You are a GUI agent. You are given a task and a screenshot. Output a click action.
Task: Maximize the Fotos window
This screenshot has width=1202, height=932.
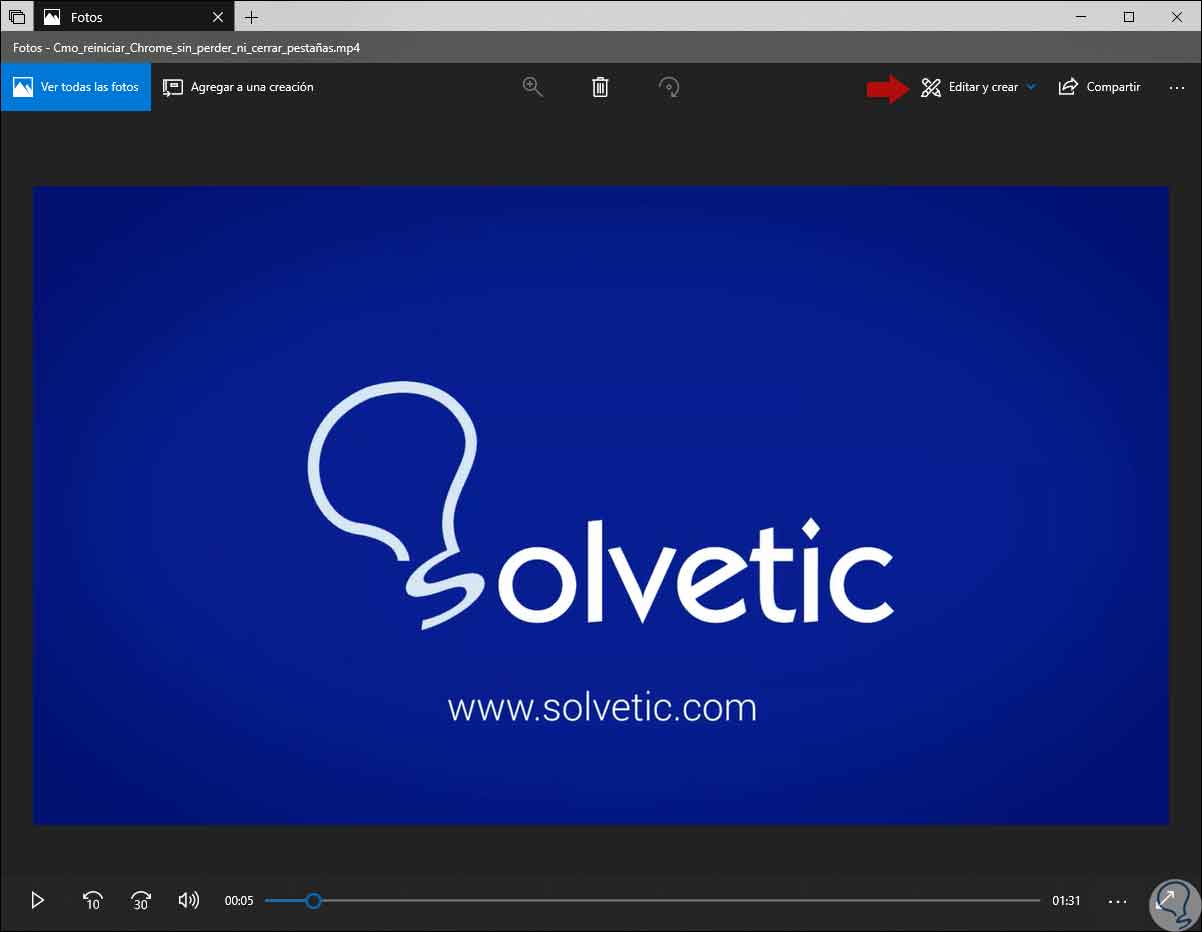coord(1129,16)
